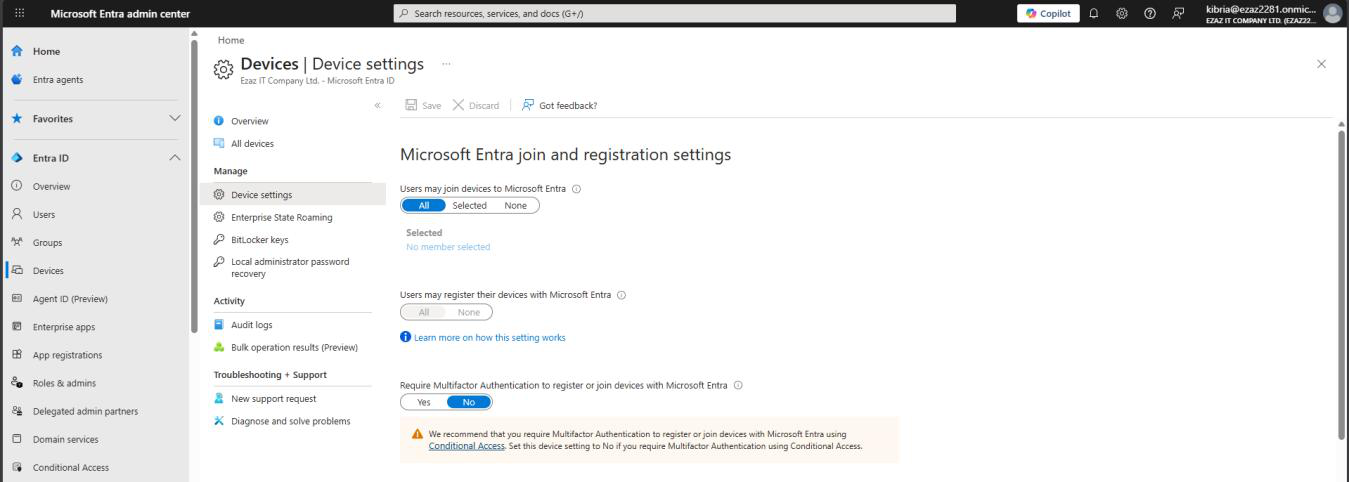Click the Discard toolbar button
The height and width of the screenshot is (482, 1349).
(476, 105)
